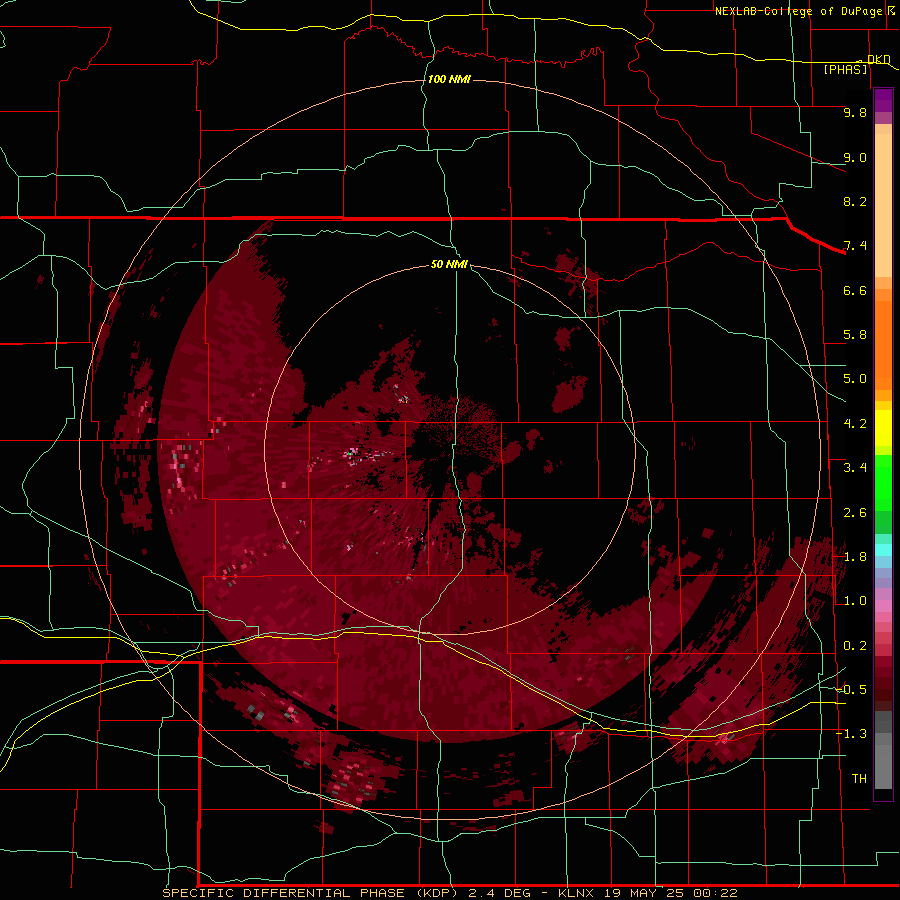Click the 100 NMI range ring label
900x900 pixels.
[449, 79]
